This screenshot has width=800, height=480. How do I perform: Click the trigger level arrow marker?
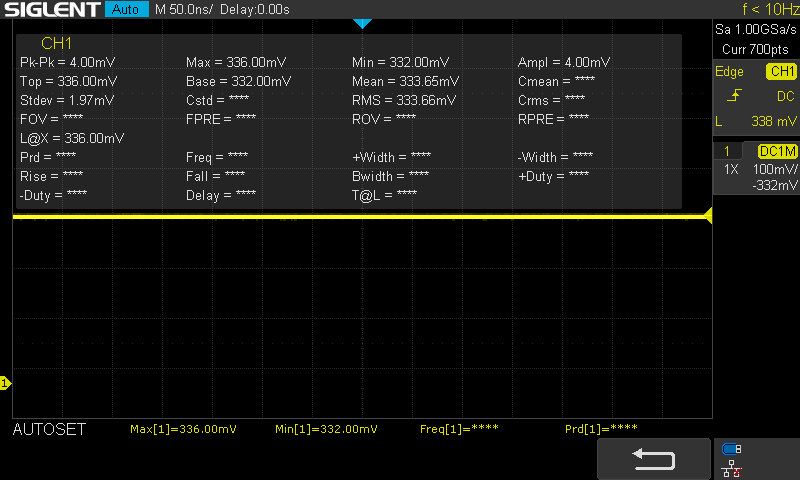coord(708,216)
